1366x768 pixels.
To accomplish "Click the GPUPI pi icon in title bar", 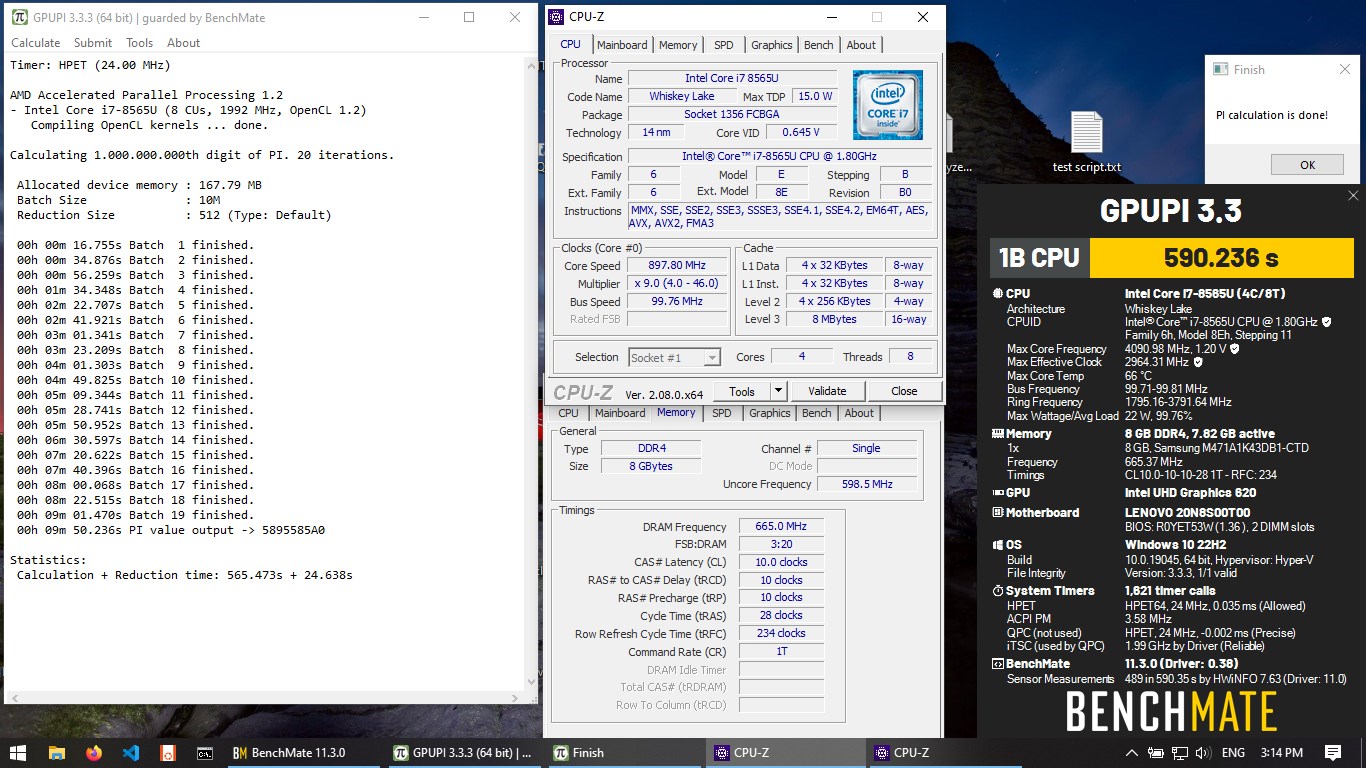I will [19, 17].
